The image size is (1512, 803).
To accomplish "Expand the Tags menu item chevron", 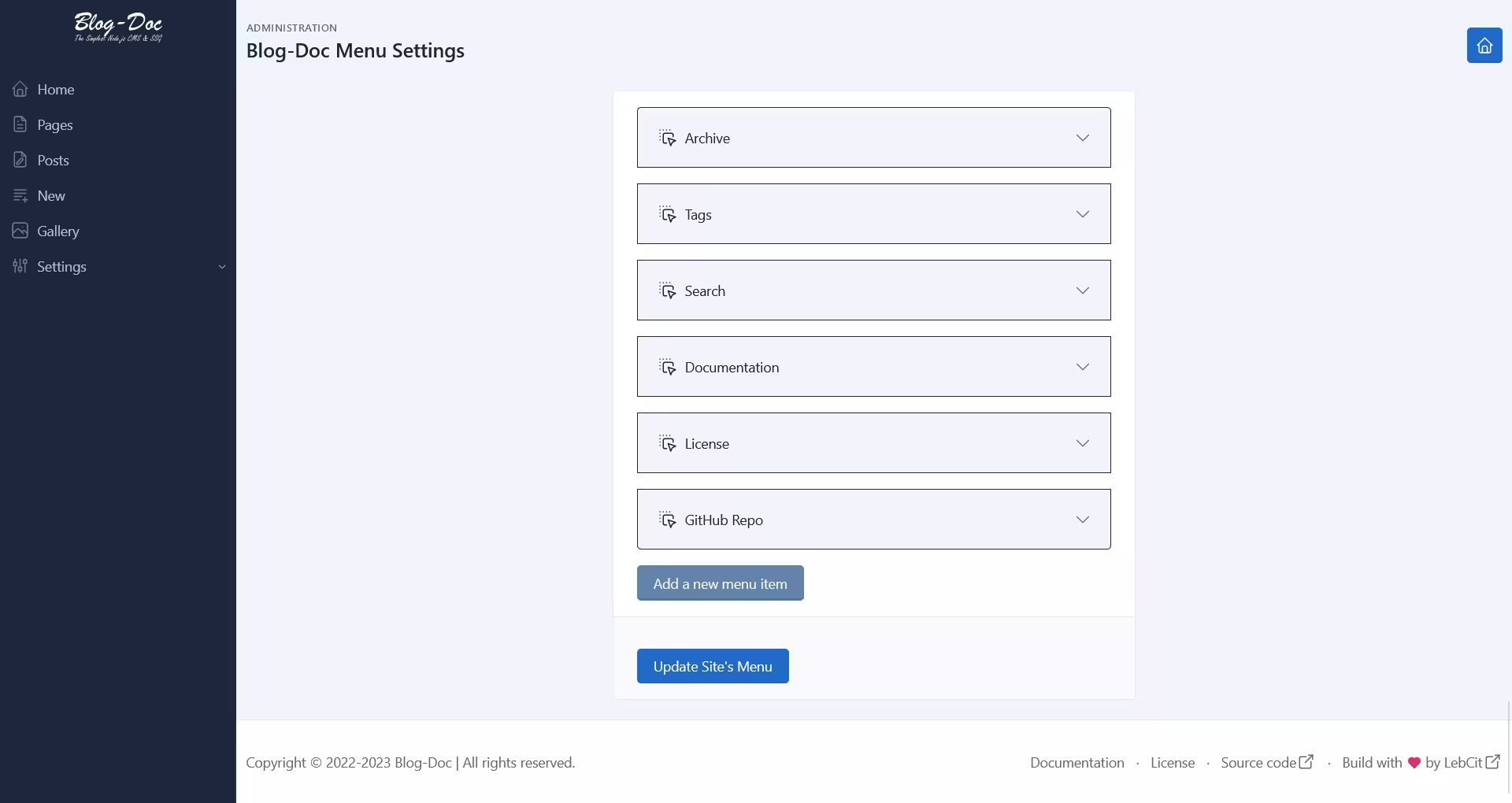I will [x=1083, y=214].
